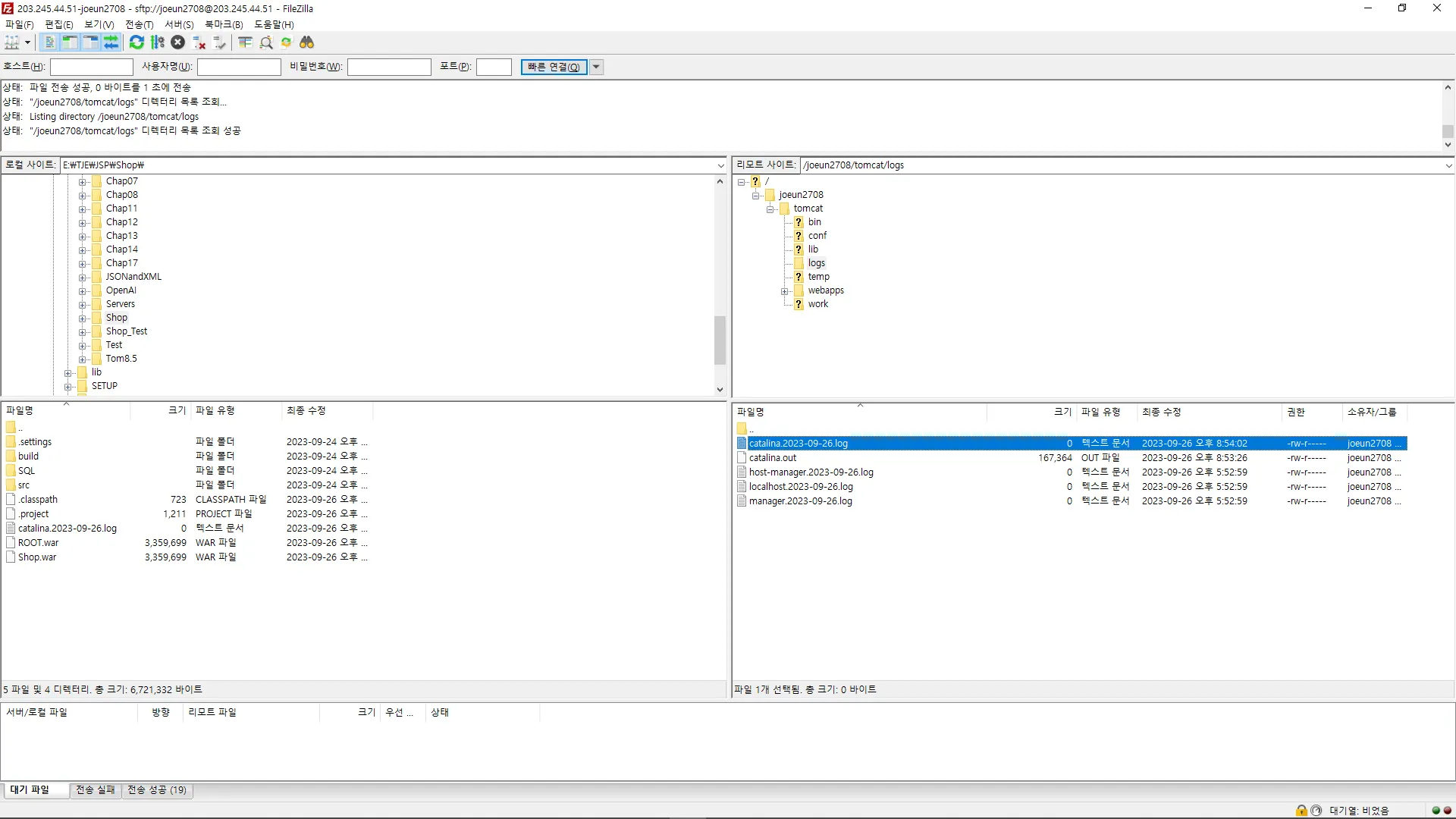Viewport: 1456px width, 819px height.
Task: Toggle local directory tree display
Action: point(70,42)
